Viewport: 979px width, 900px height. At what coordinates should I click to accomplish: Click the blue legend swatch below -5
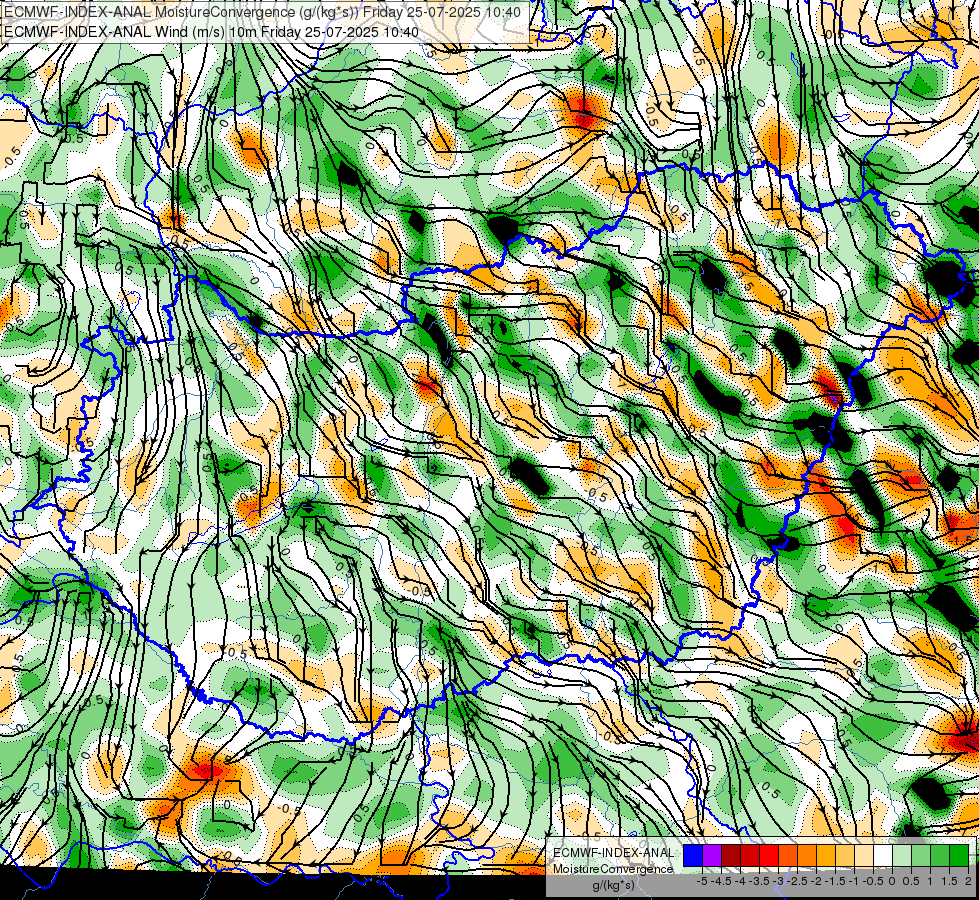pyautogui.click(x=693, y=856)
